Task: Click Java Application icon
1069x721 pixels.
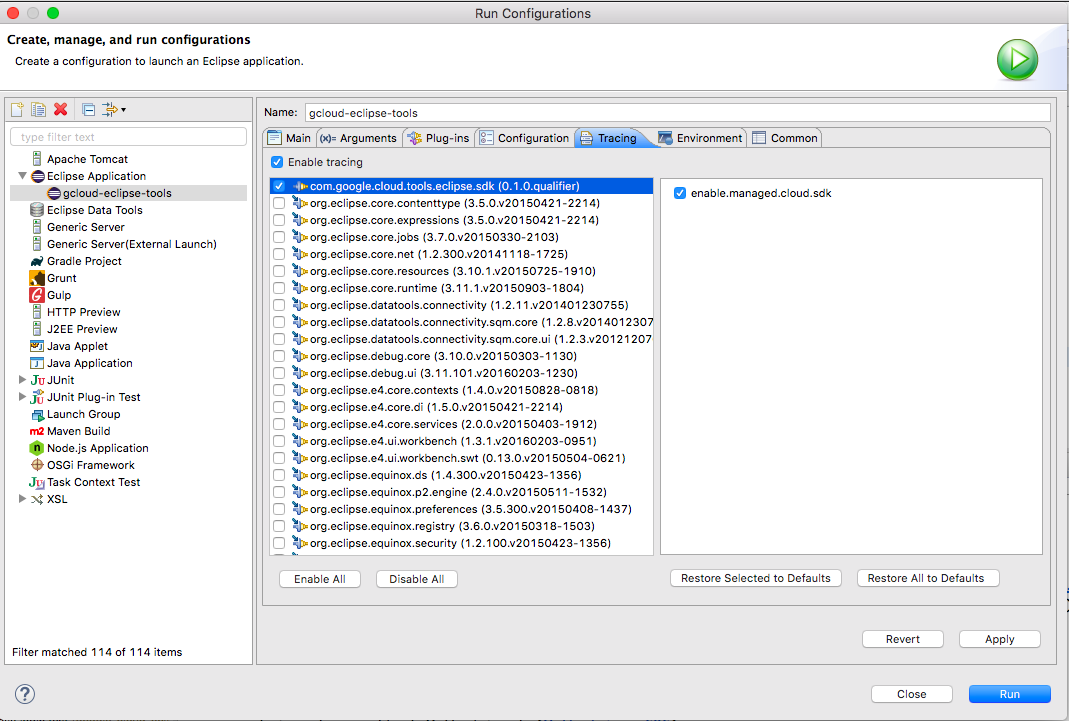Action: (x=37, y=363)
